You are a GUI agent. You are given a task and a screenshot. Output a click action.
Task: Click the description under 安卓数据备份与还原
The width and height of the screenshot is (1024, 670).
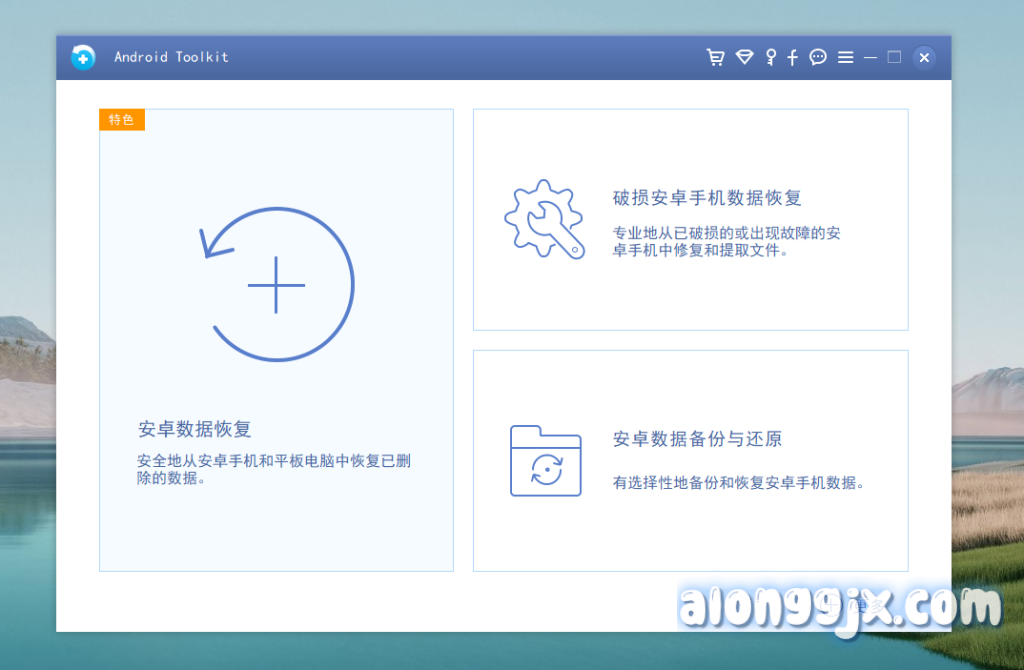pyautogui.click(x=738, y=482)
